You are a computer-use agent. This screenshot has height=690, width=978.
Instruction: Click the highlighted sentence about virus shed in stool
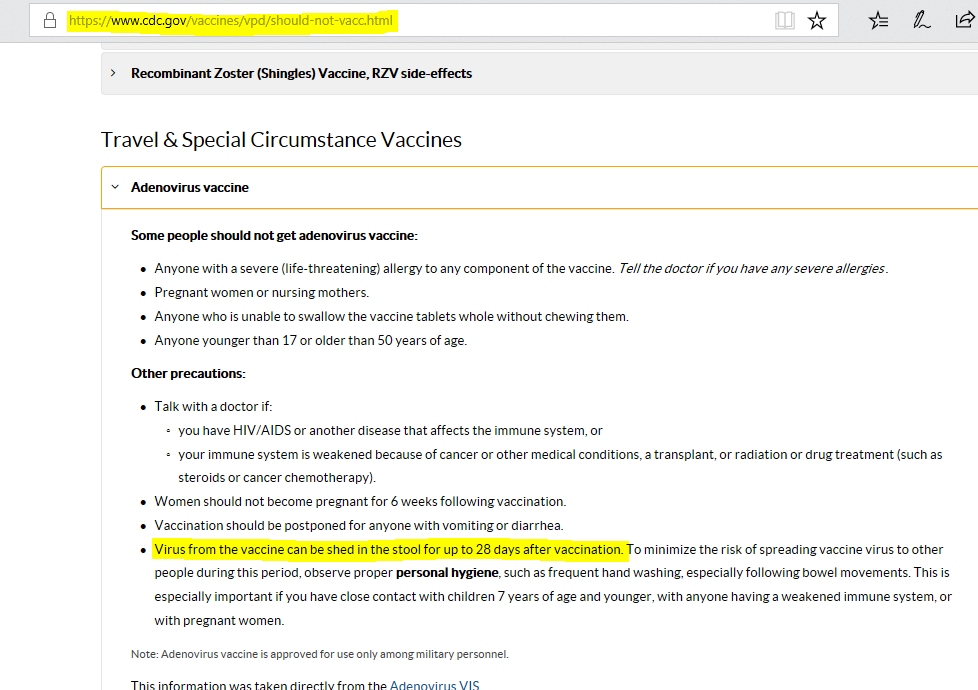click(x=389, y=549)
